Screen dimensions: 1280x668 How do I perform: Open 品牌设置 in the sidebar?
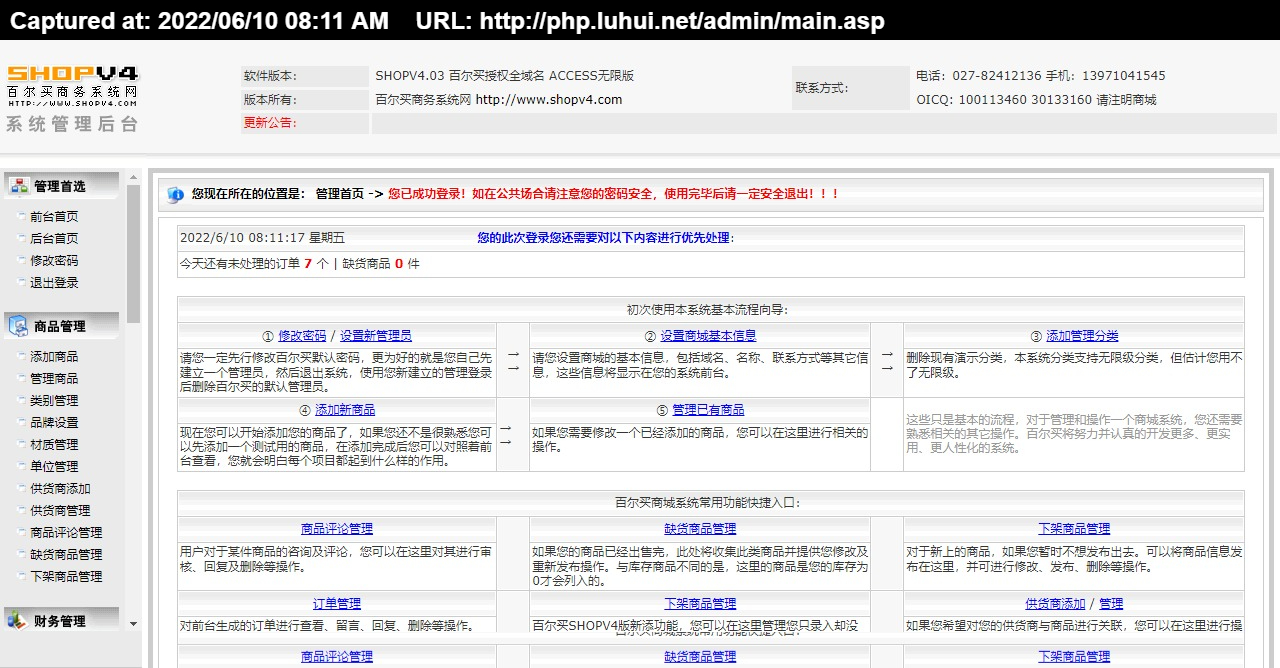pos(54,422)
